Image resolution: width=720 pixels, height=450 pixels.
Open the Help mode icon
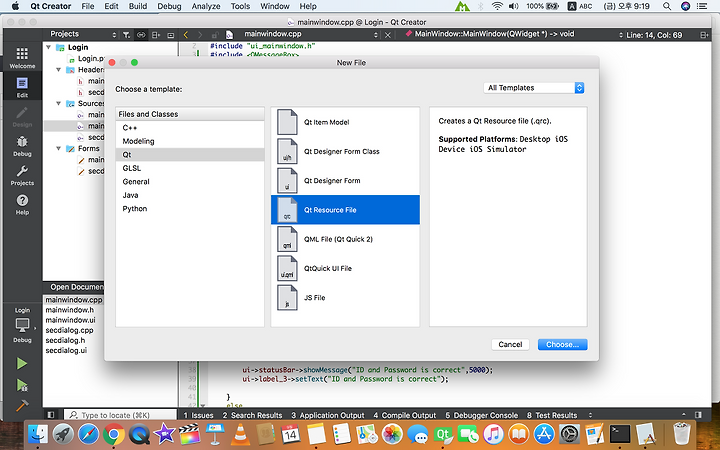tap(22, 205)
